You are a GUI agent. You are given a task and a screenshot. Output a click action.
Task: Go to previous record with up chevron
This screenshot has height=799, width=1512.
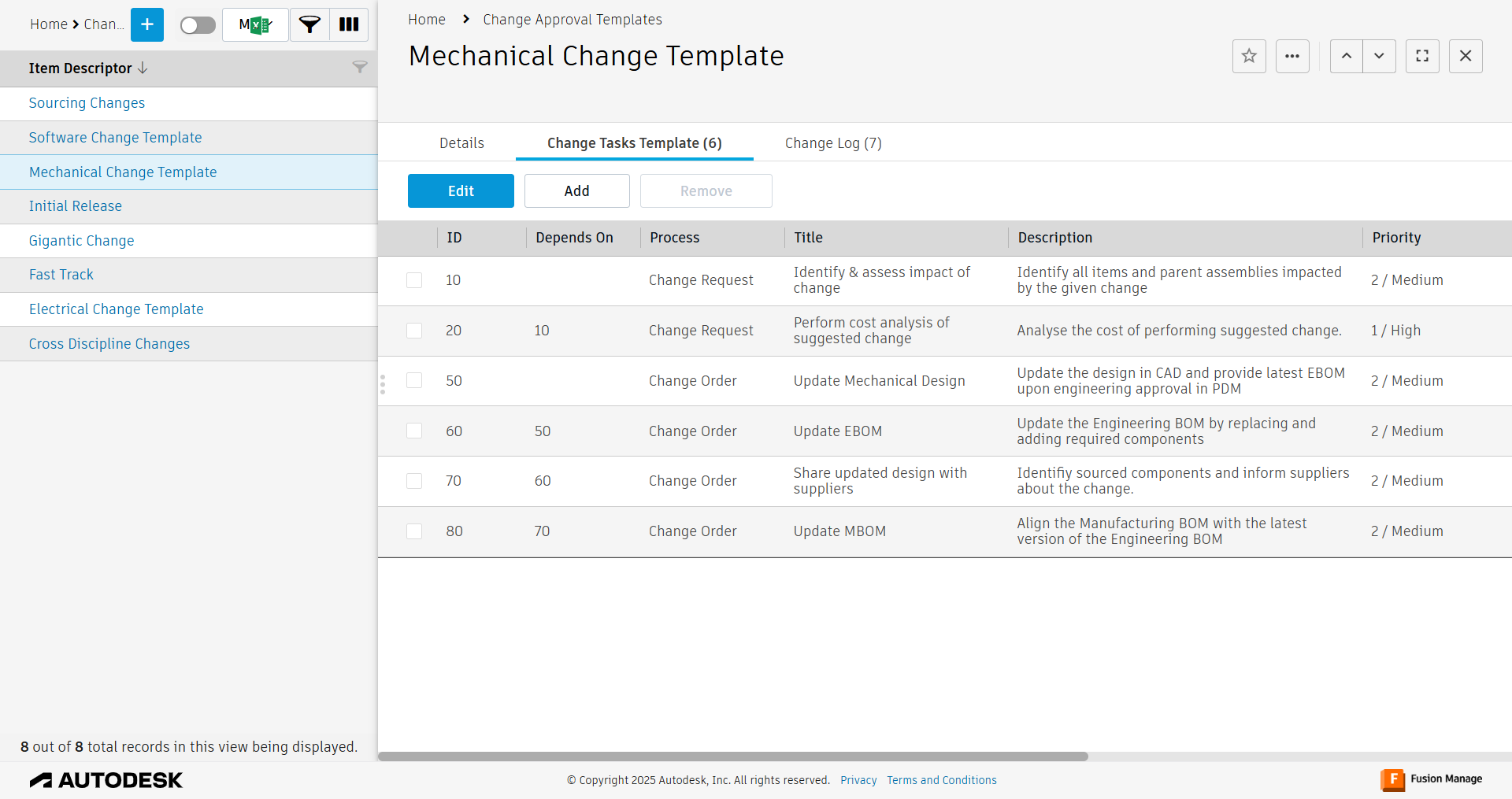pos(1347,56)
